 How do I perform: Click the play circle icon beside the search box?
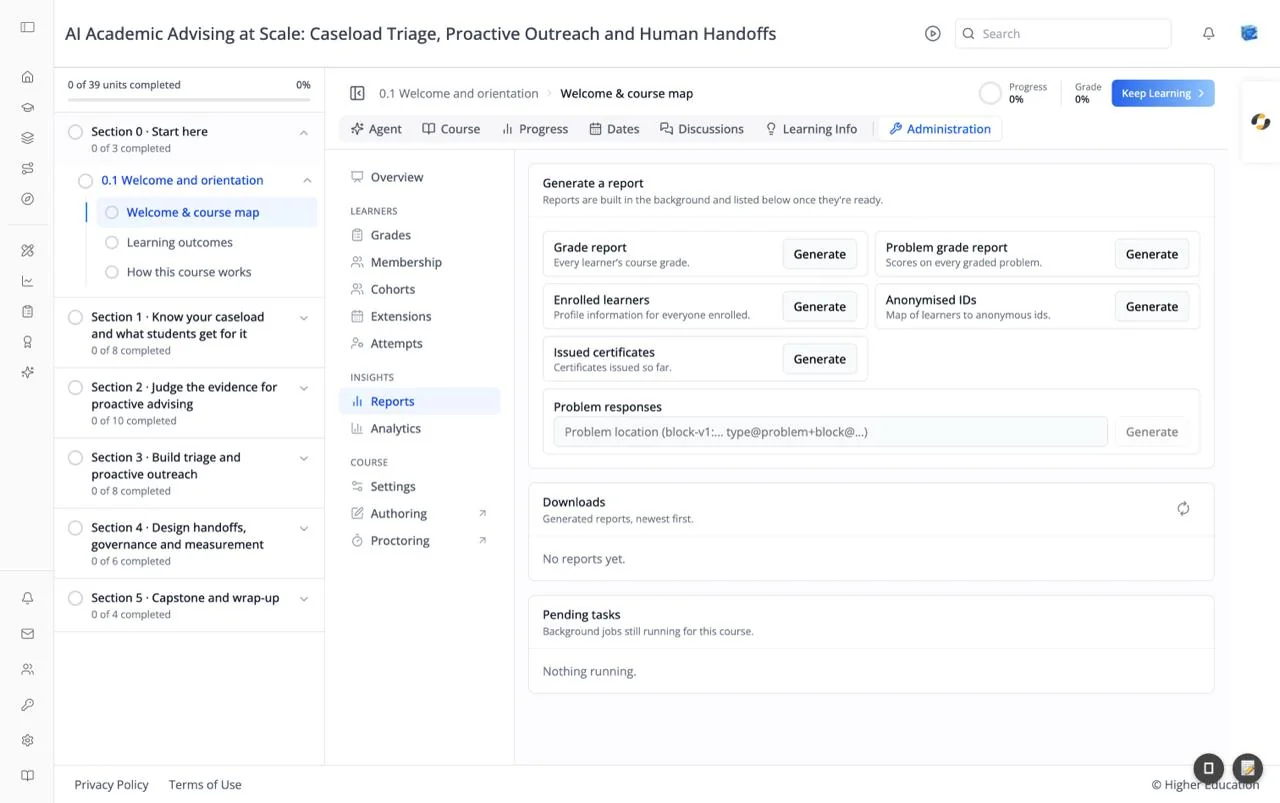pos(933,34)
